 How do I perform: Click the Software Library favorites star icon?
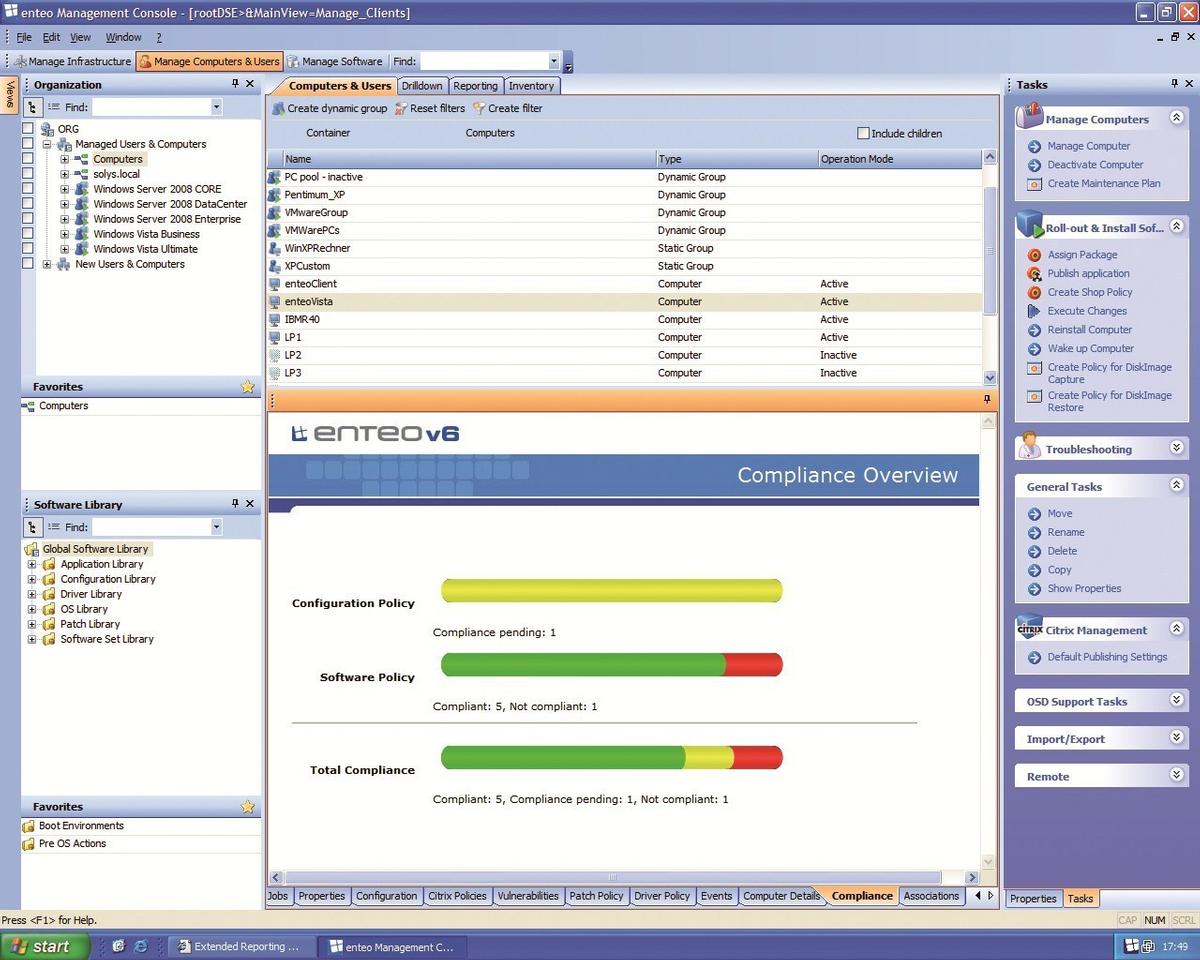coord(248,807)
